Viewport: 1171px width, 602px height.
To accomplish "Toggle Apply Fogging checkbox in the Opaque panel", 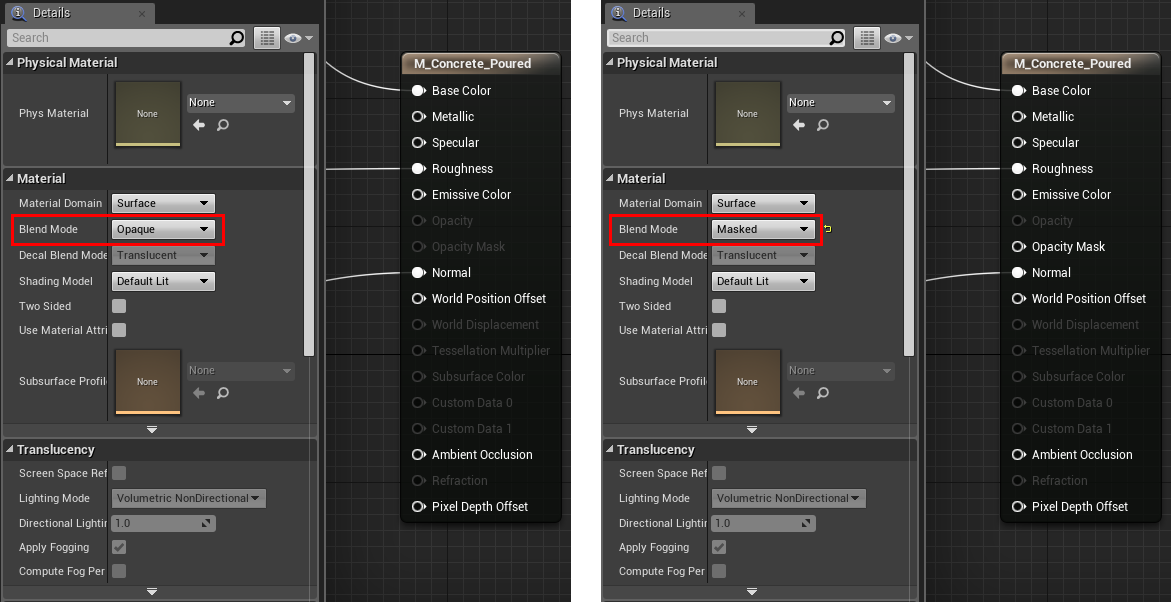I will click(x=119, y=547).
